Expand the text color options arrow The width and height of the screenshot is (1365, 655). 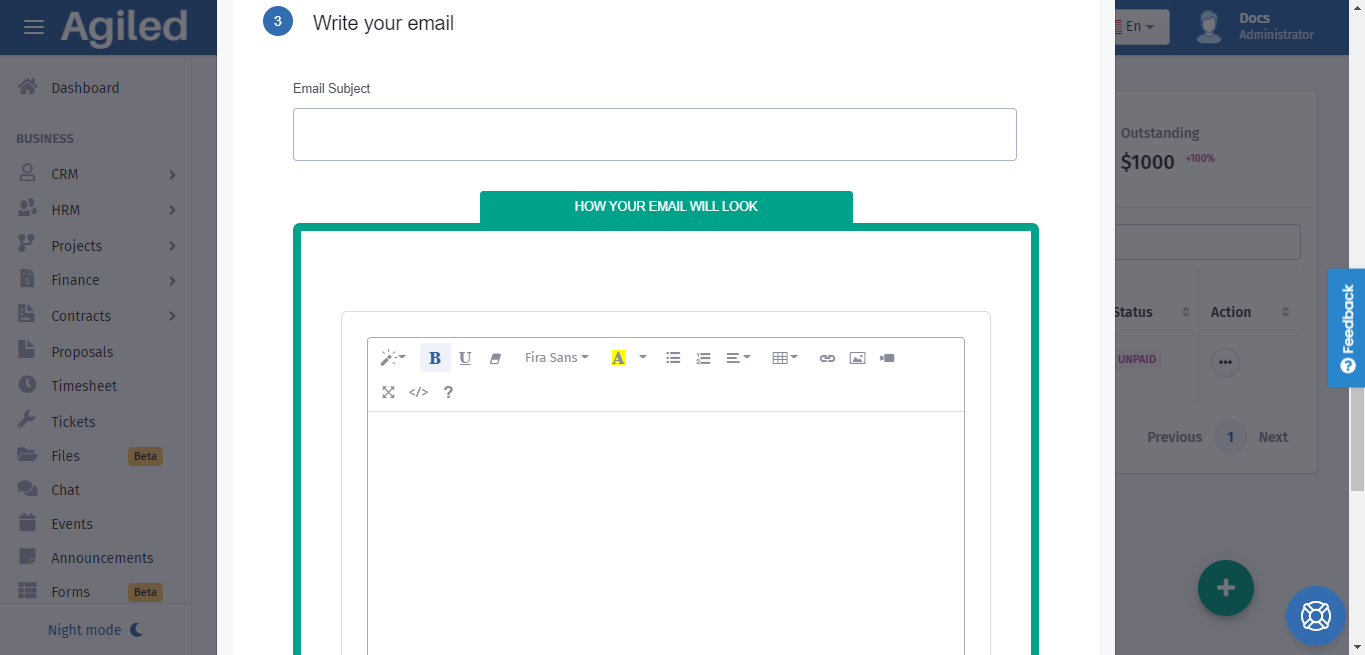tap(643, 358)
